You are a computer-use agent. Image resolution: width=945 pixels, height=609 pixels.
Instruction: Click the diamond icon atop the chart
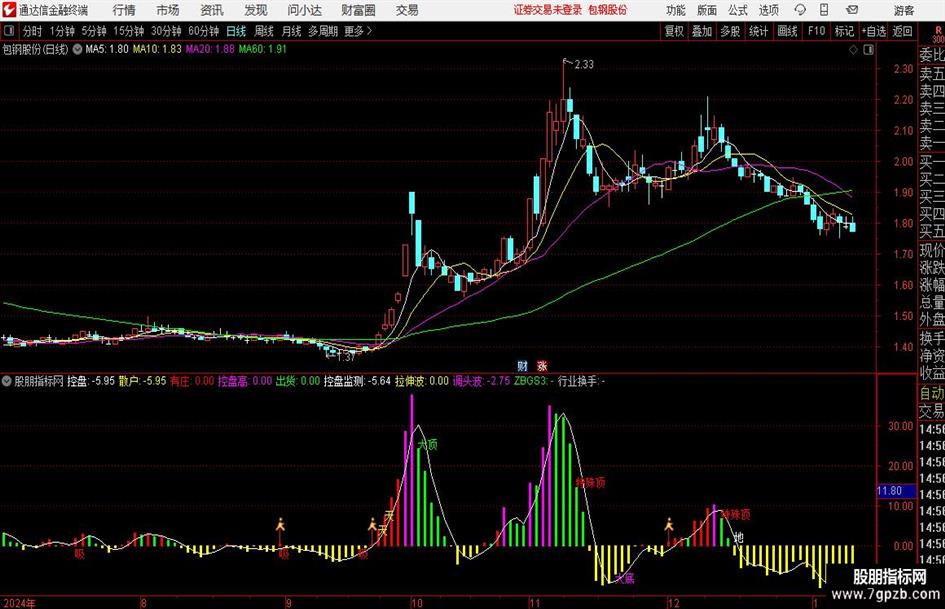pos(853,50)
